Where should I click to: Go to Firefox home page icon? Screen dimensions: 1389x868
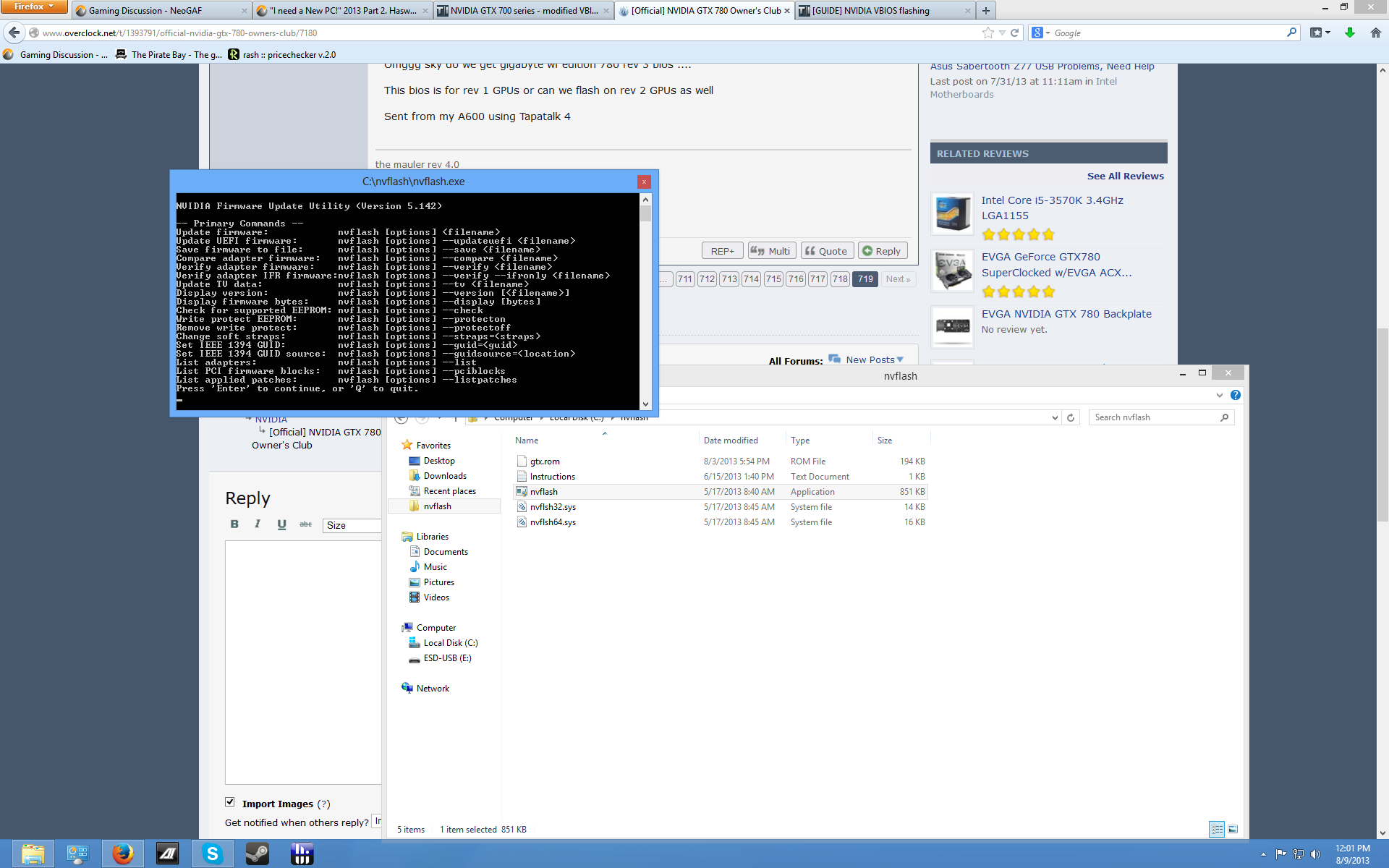pyautogui.click(x=1376, y=33)
